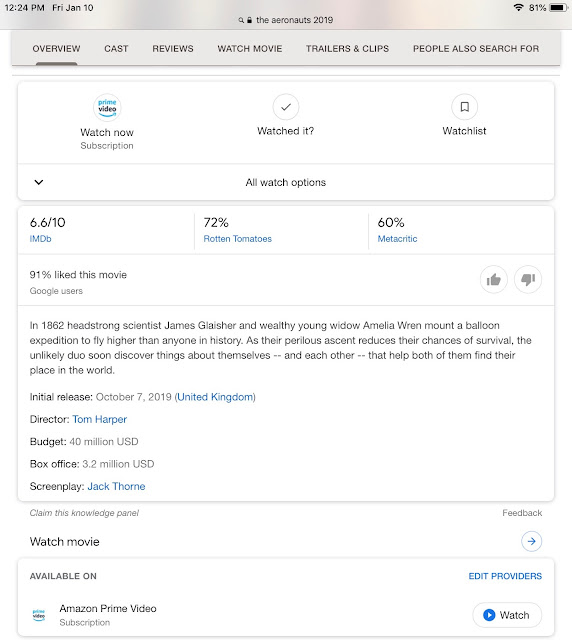Open director Tom Harper link

point(100,419)
